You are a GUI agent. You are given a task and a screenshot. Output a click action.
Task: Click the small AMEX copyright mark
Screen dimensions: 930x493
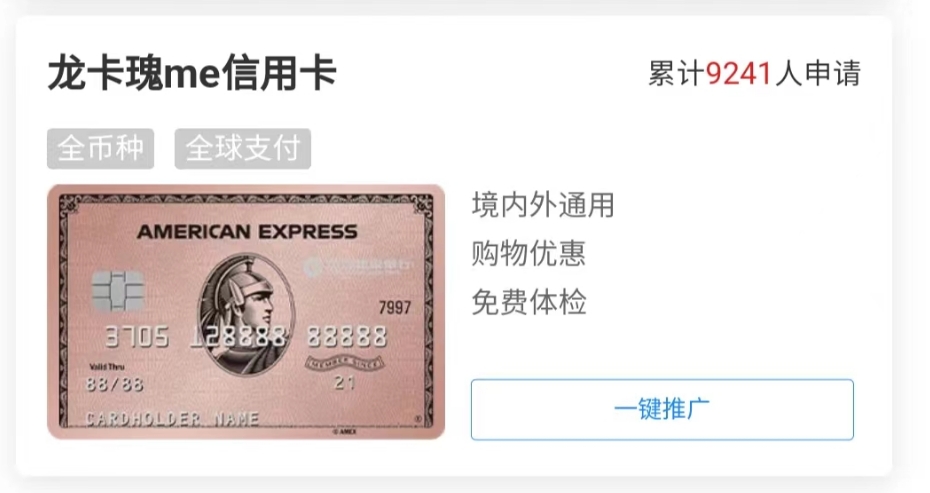pos(345,431)
